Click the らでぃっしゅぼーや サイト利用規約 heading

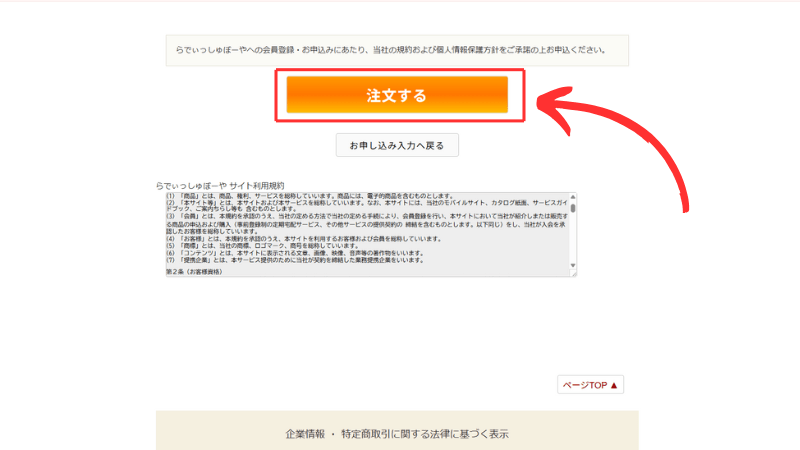(x=220, y=185)
